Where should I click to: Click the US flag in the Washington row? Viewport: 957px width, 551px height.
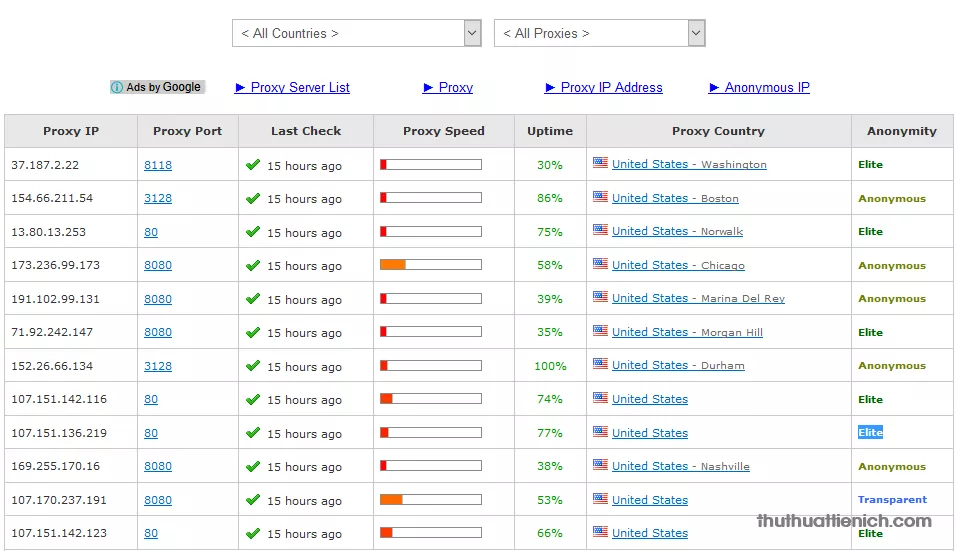(600, 163)
